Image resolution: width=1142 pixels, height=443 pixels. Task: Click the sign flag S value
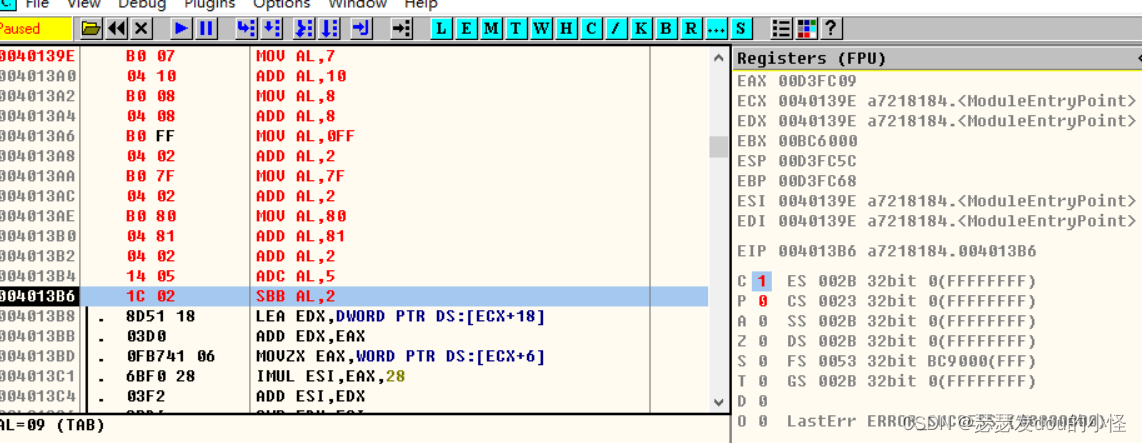tap(762, 361)
